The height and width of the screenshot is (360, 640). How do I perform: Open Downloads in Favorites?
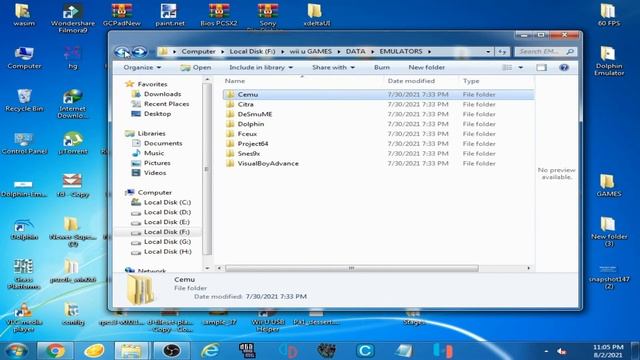pyautogui.click(x=162, y=94)
